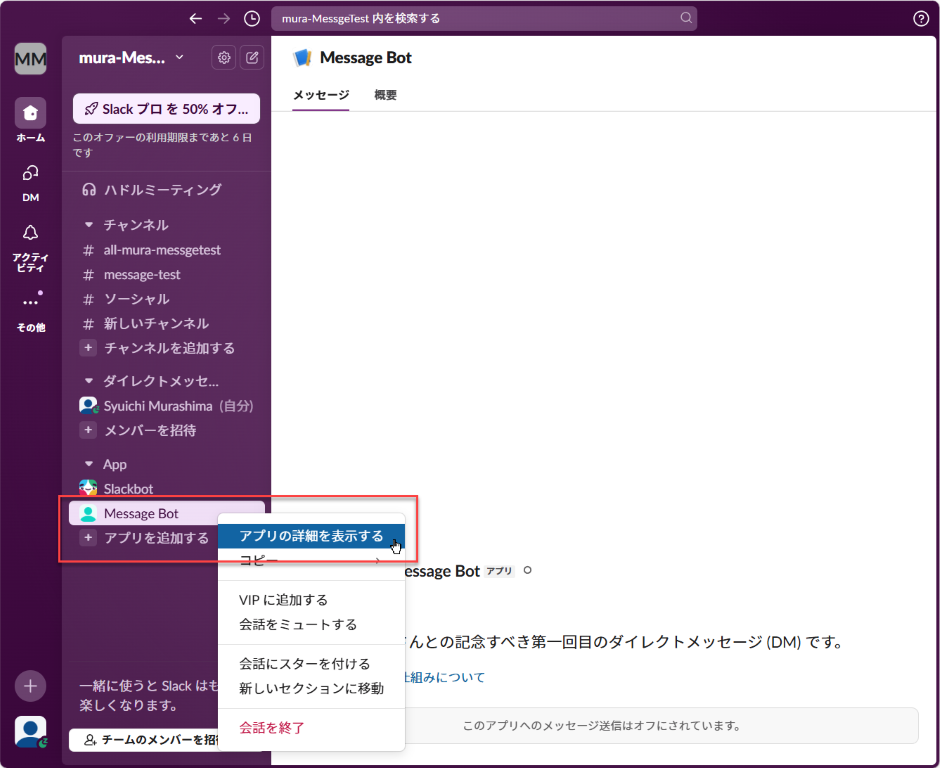The width and height of the screenshot is (940, 768).
Task: Select アプリの詳細を表示する in the context menu
Action: pos(311,536)
